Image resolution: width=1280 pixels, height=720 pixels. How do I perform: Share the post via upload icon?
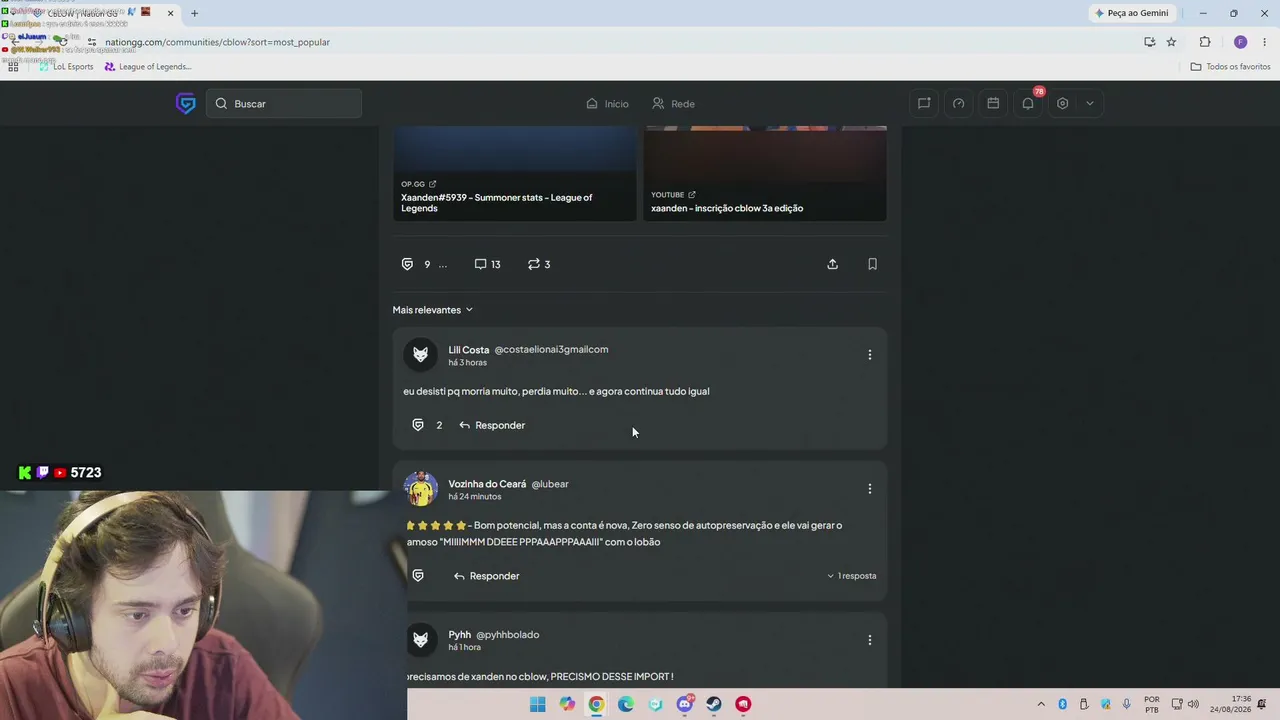point(832,264)
